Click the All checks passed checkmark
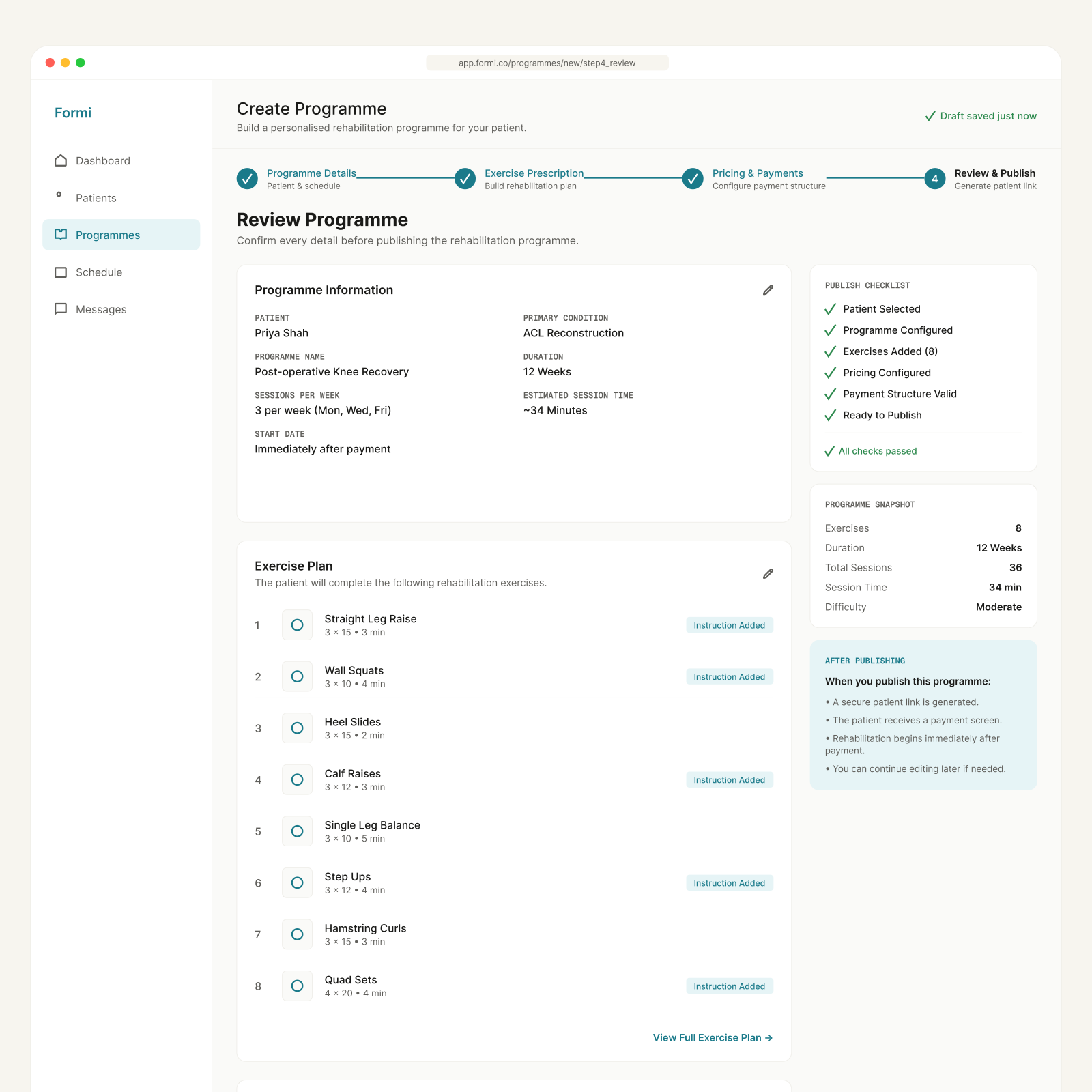The width and height of the screenshot is (1092, 1092). click(829, 451)
